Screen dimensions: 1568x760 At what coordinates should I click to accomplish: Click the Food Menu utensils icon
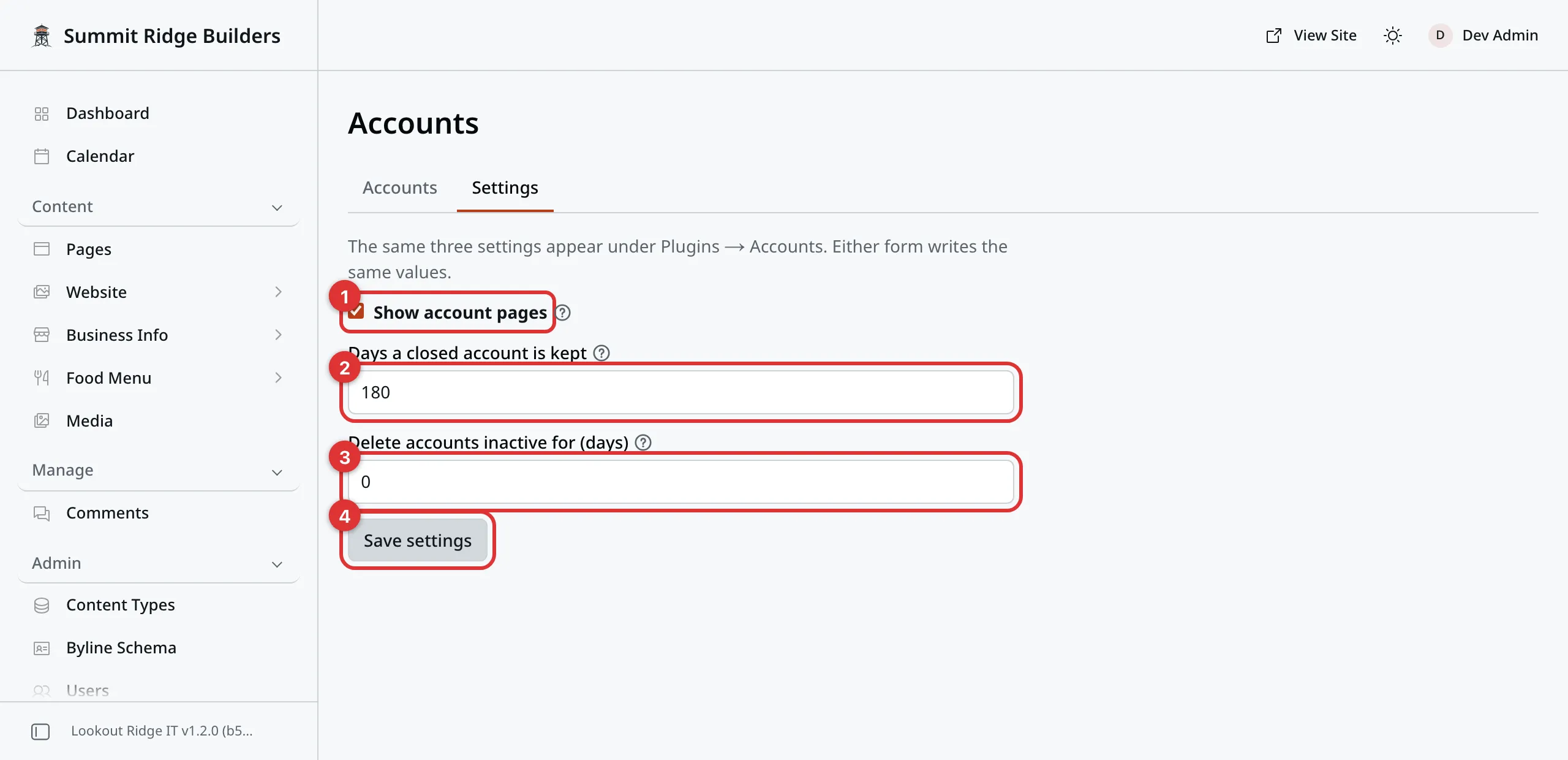(x=42, y=378)
